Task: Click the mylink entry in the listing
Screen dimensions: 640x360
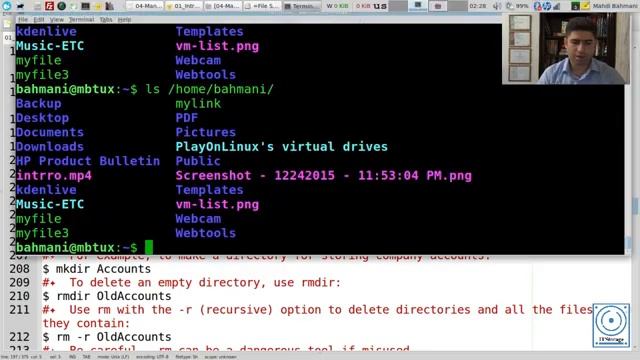Action: (198, 103)
